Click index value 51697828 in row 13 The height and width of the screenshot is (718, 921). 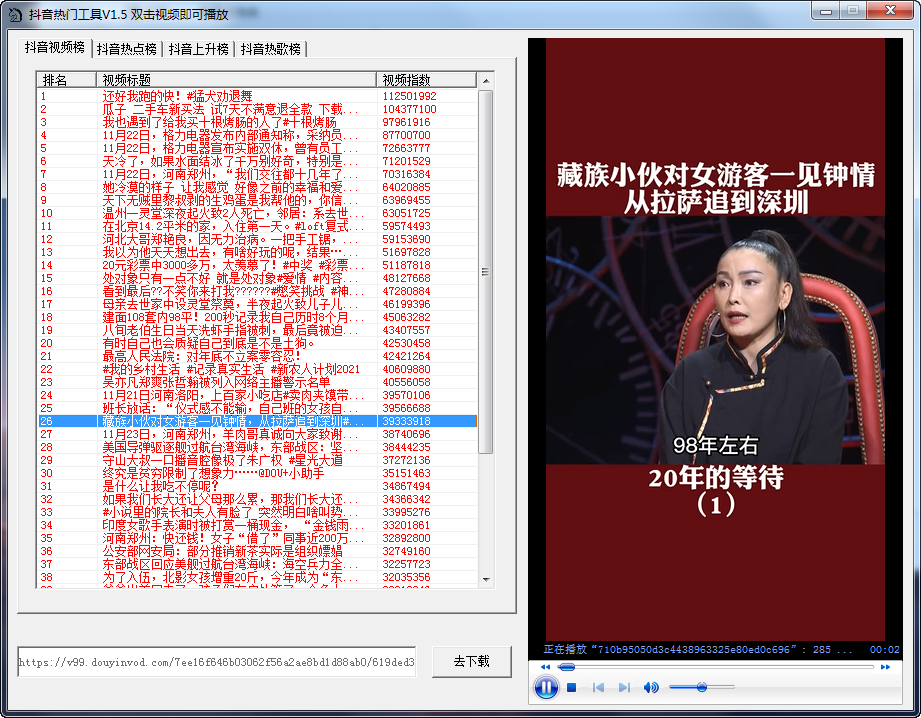[x=406, y=252]
